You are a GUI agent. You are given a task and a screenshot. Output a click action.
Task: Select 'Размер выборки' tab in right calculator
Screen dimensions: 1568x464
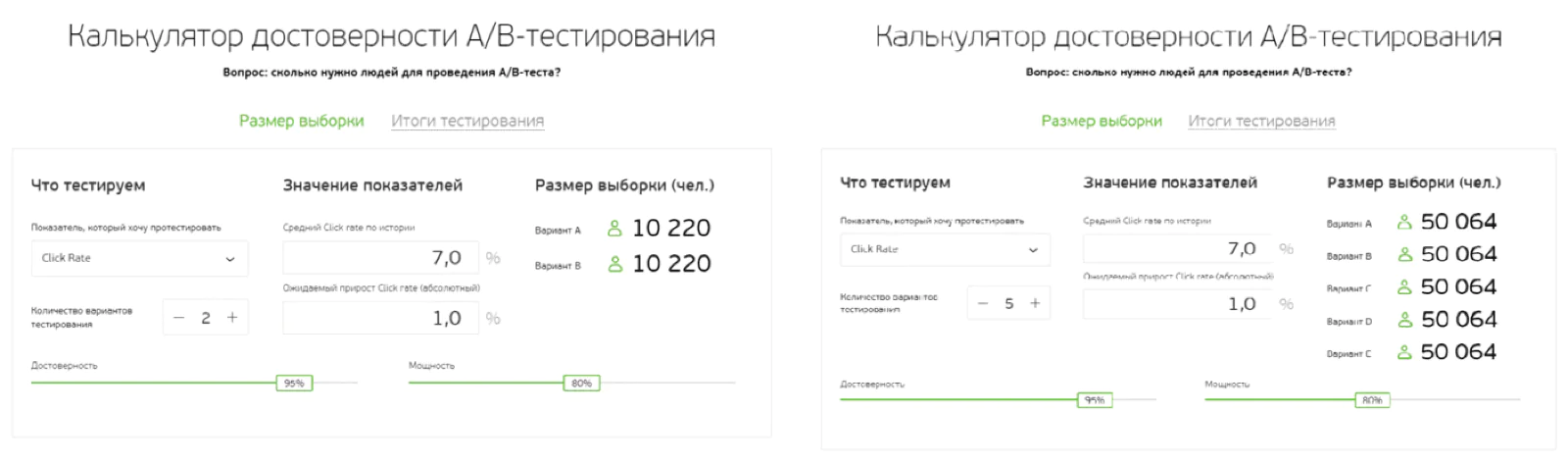[1102, 121]
